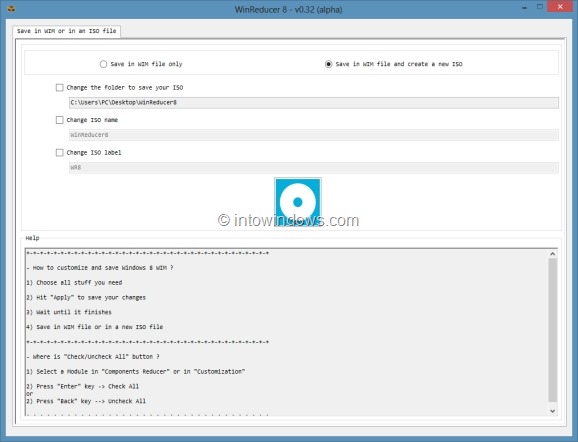Click the '1) Choose all stuff you need' line
The image size is (578, 442).
tap(74, 282)
